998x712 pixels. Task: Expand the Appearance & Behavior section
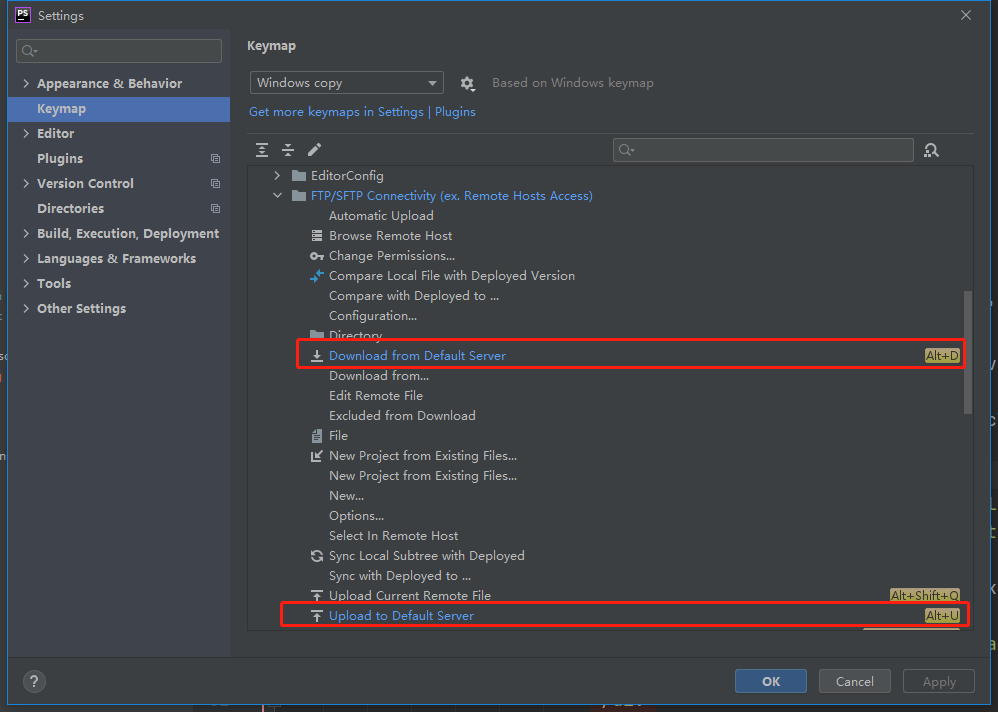pyautogui.click(x=26, y=83)
